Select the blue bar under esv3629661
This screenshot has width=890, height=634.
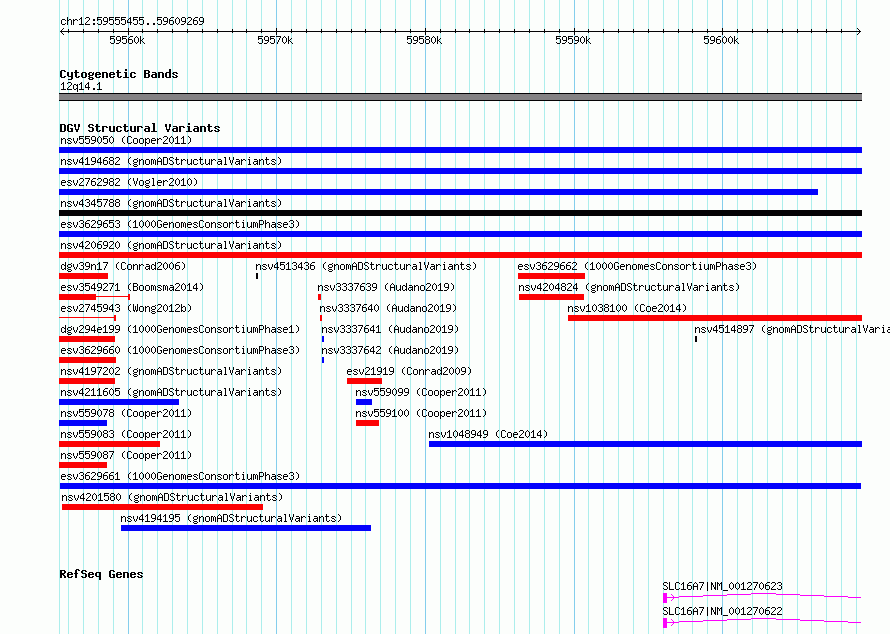pos(460,486)
